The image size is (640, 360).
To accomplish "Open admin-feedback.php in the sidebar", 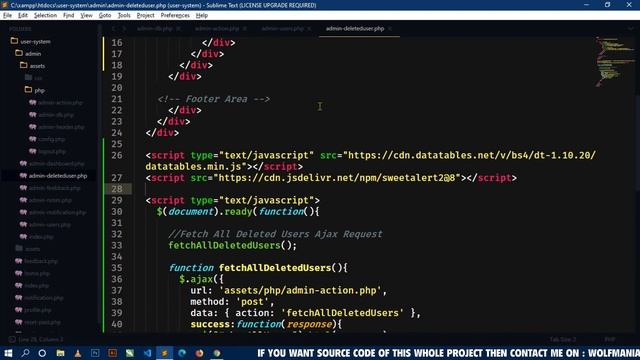I will point(55,188).
